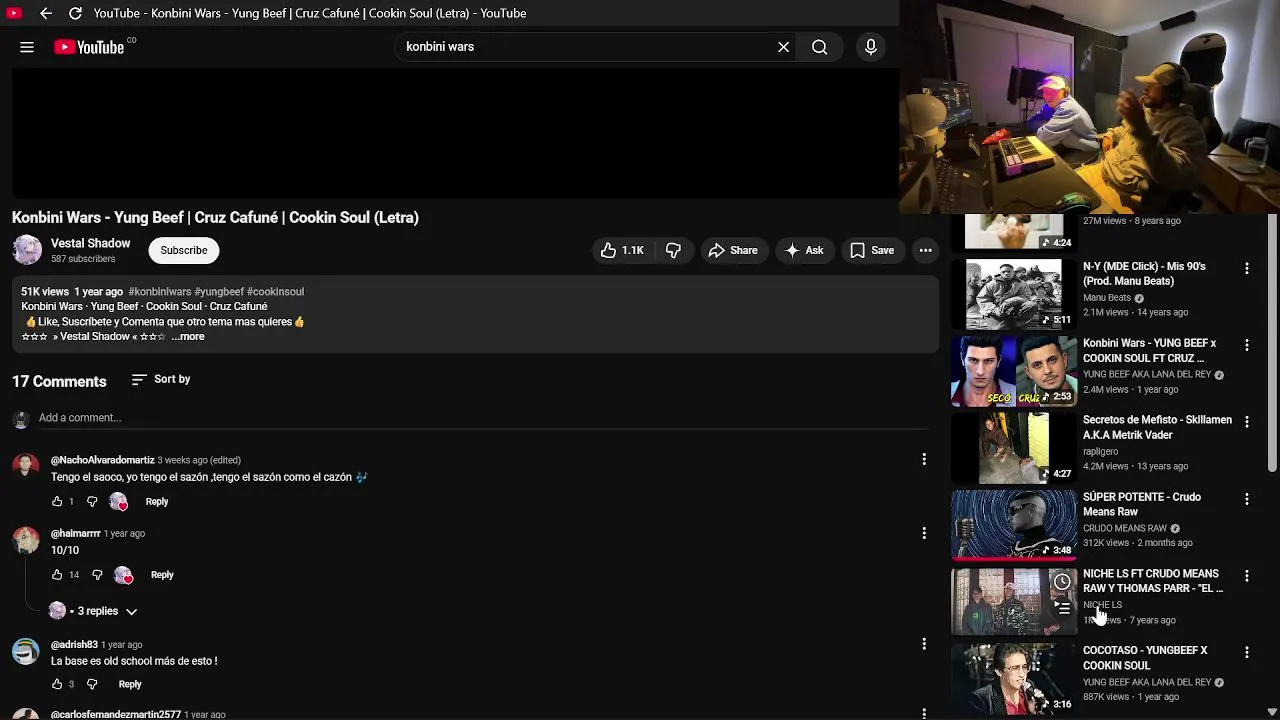The width and height of the screenshot is (1280, 720).
Task: Reply to adrish83's comment
Action: (130, 685)
